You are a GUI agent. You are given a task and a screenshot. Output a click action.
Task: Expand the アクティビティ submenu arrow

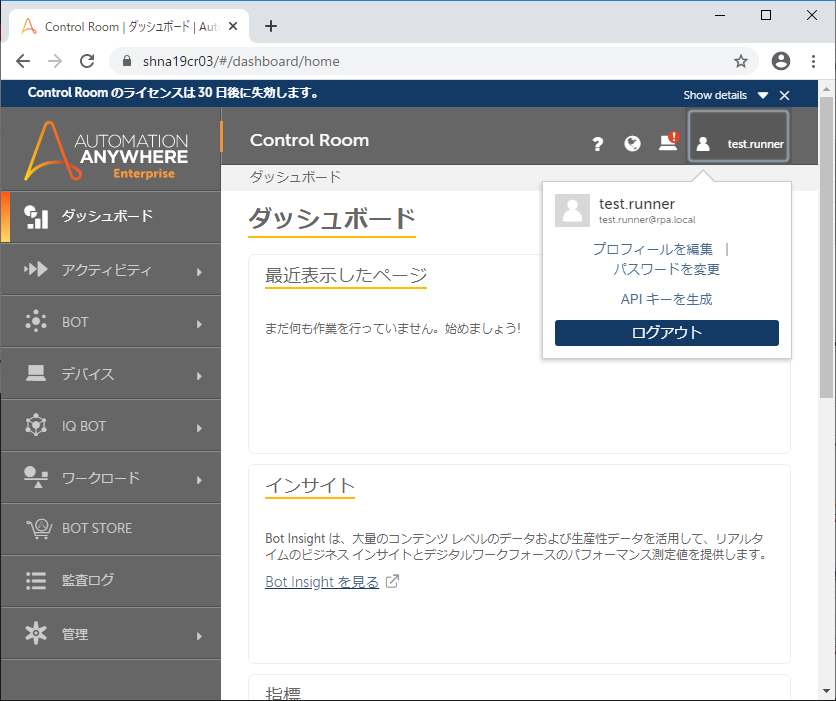pyautogui.click(x=199, y=272)
